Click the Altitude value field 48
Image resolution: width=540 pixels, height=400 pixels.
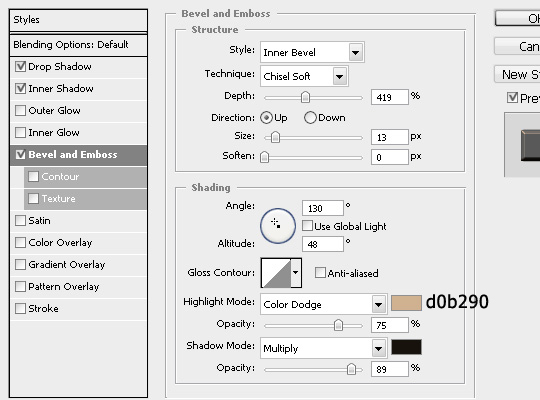pyautogui.click(x=323, y=244)
